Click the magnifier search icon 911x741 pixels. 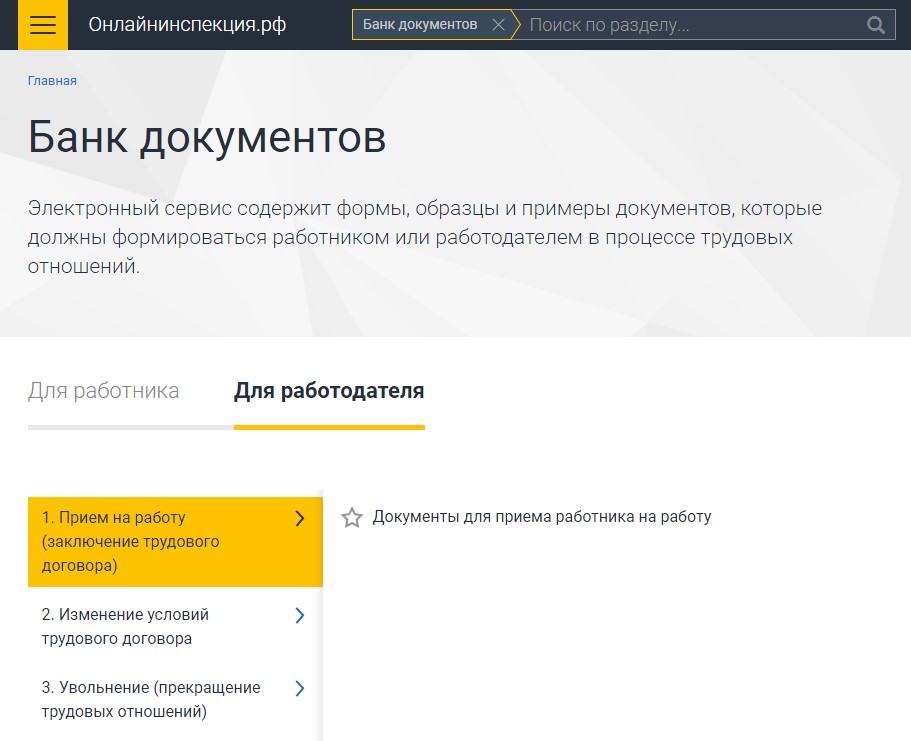click(x=876, y=25)
